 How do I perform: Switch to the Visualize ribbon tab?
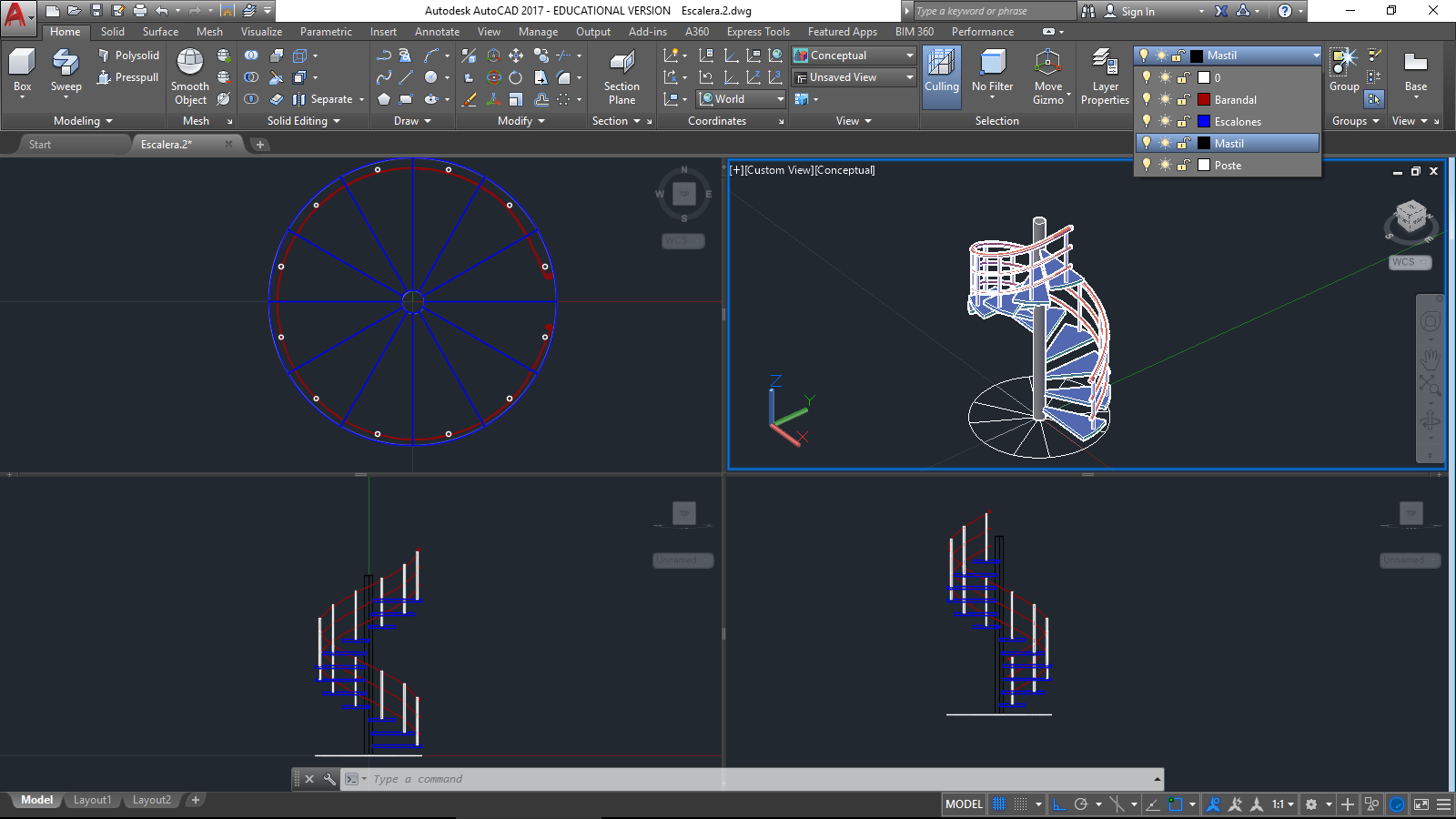pyautogui.click(x=261, y=32)
